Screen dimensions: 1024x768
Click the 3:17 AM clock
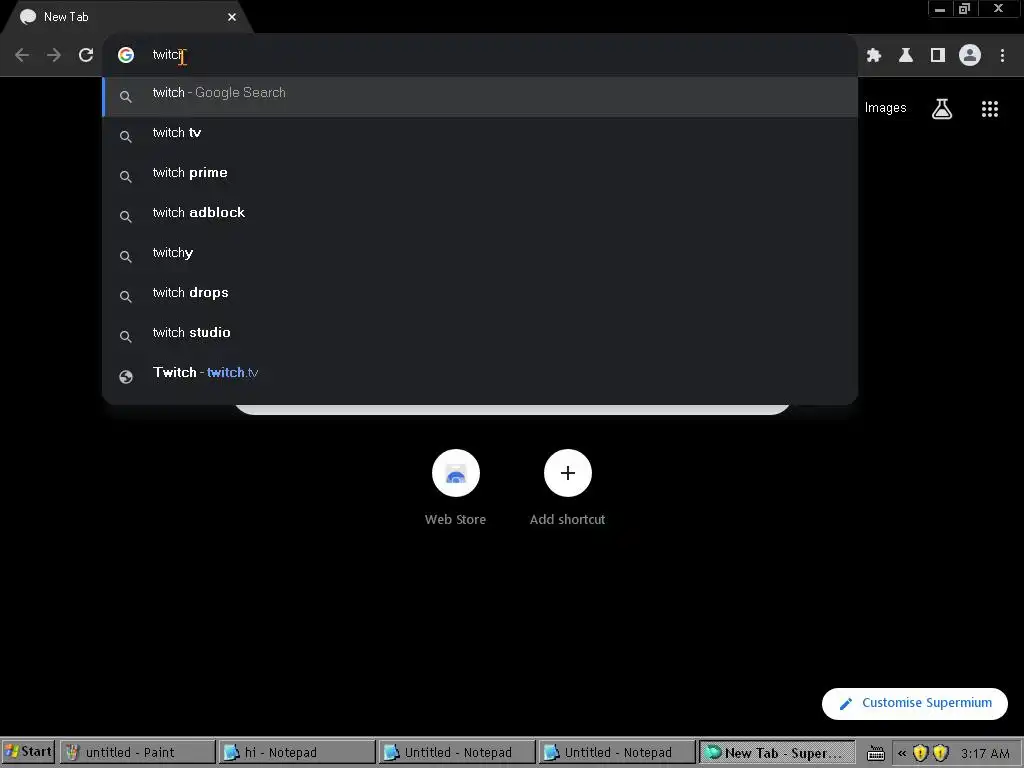[x=985, y=753]
